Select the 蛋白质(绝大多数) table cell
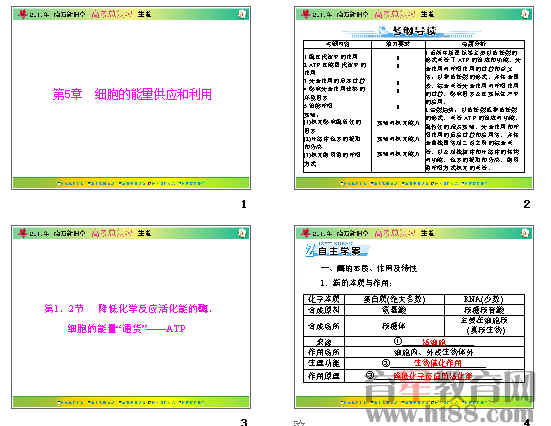This screenshot has width=551, height=426. click(395, 299)
